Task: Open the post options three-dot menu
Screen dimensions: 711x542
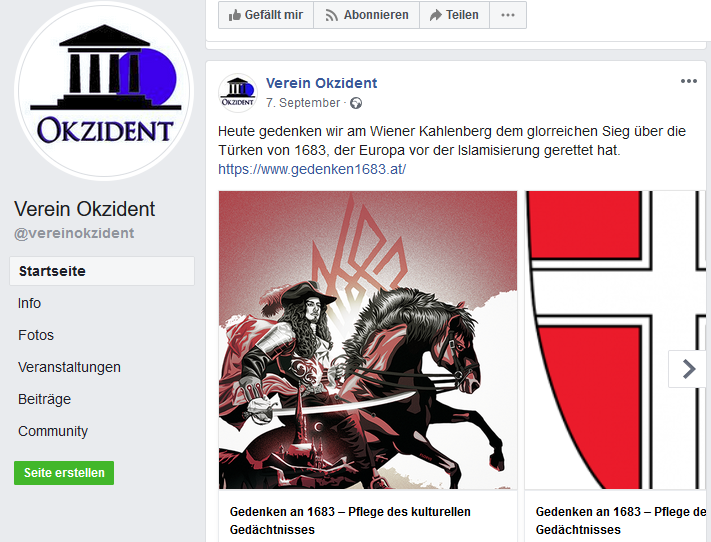Action: click(688, 81)
